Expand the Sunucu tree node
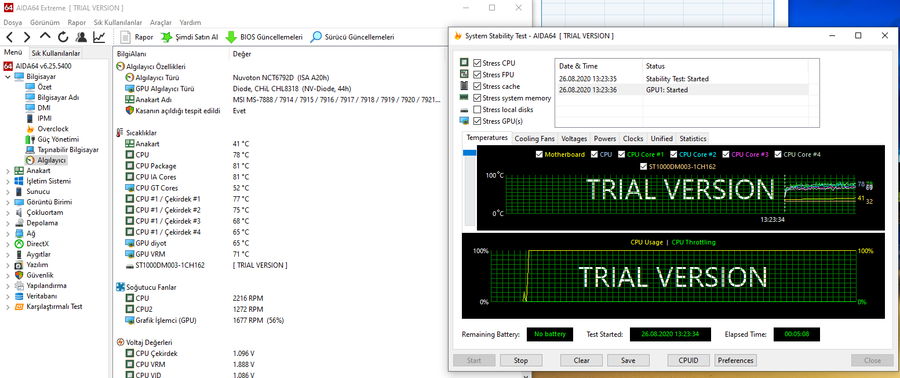Image resolution: width=900 pixels, height=378 pixels. coord(7,192)
